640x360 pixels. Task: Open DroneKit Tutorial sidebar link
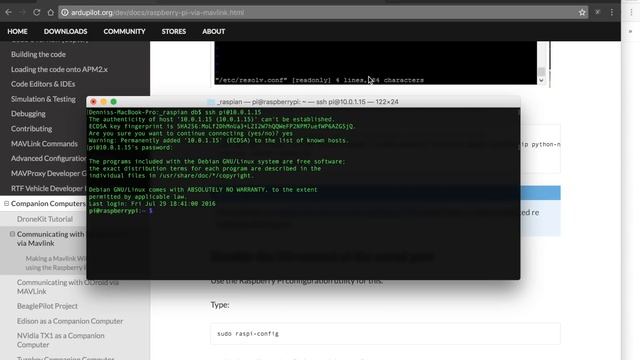(x=45, y=219)
